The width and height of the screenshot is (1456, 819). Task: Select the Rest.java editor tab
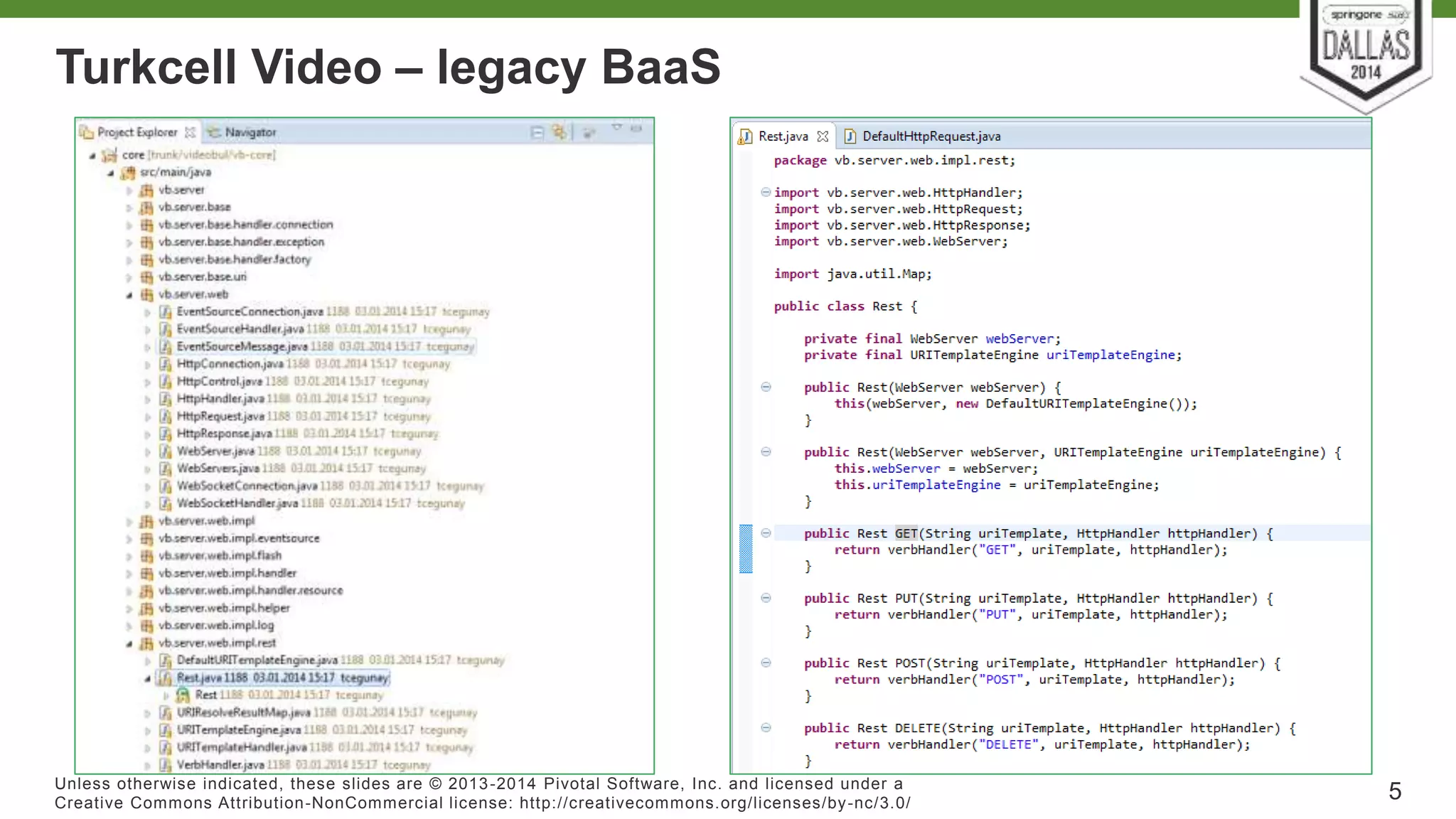coord(783,136)
